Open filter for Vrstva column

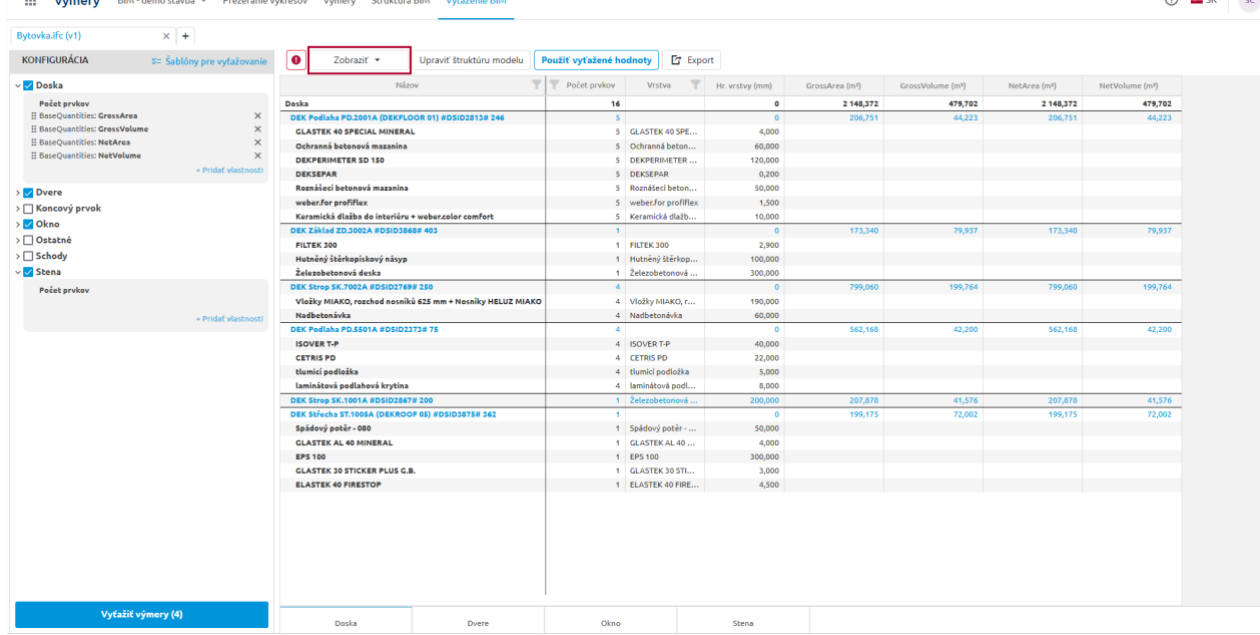click(x=695, y=87)
